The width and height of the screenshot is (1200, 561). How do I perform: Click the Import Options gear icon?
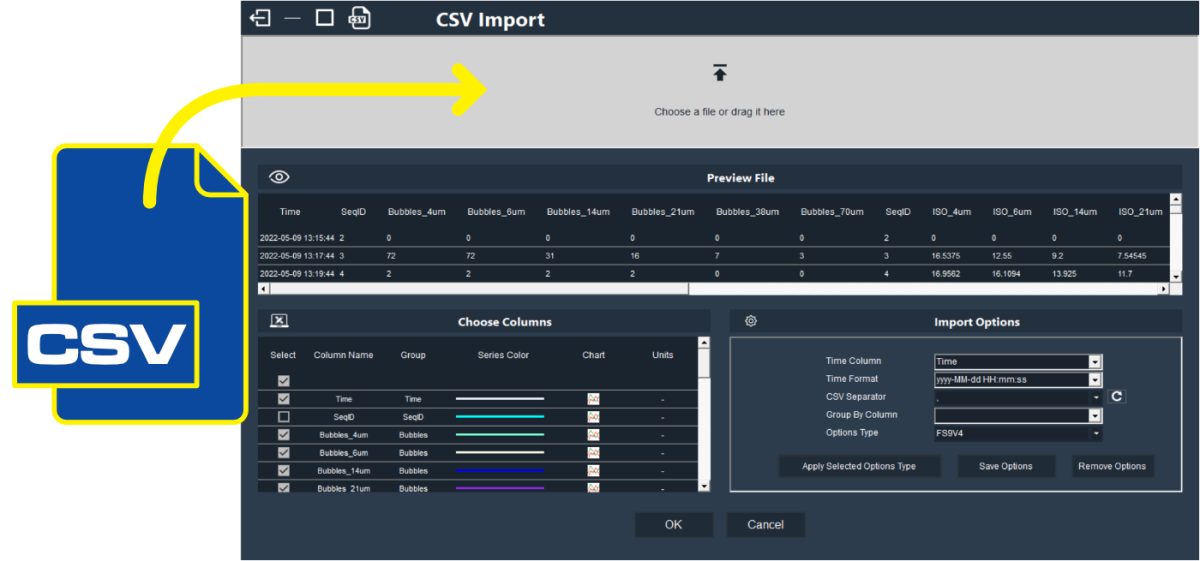tap(751, 321)
